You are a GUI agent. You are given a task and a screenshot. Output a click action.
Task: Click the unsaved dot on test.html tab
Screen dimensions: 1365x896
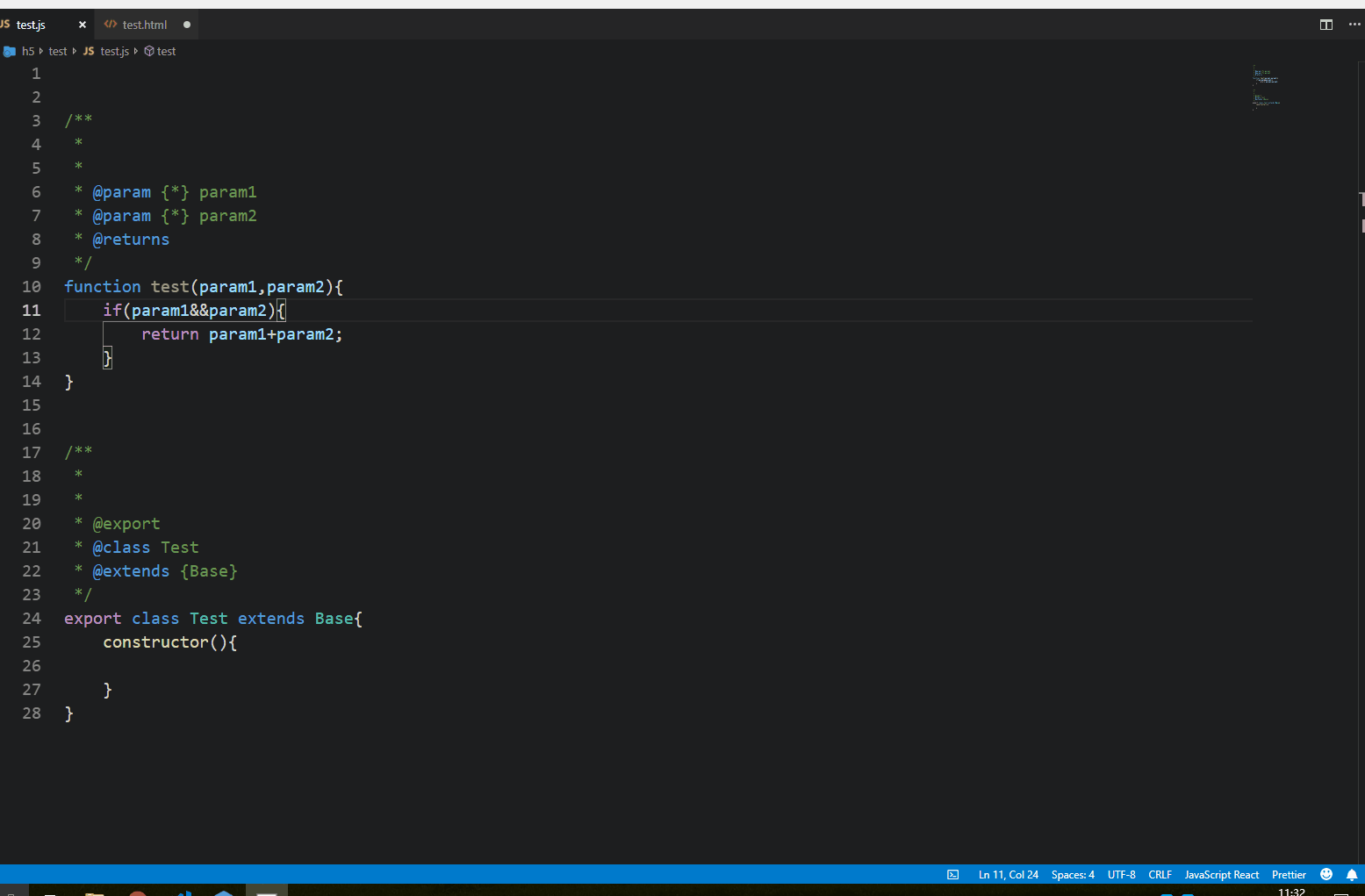tap(187, 25)
